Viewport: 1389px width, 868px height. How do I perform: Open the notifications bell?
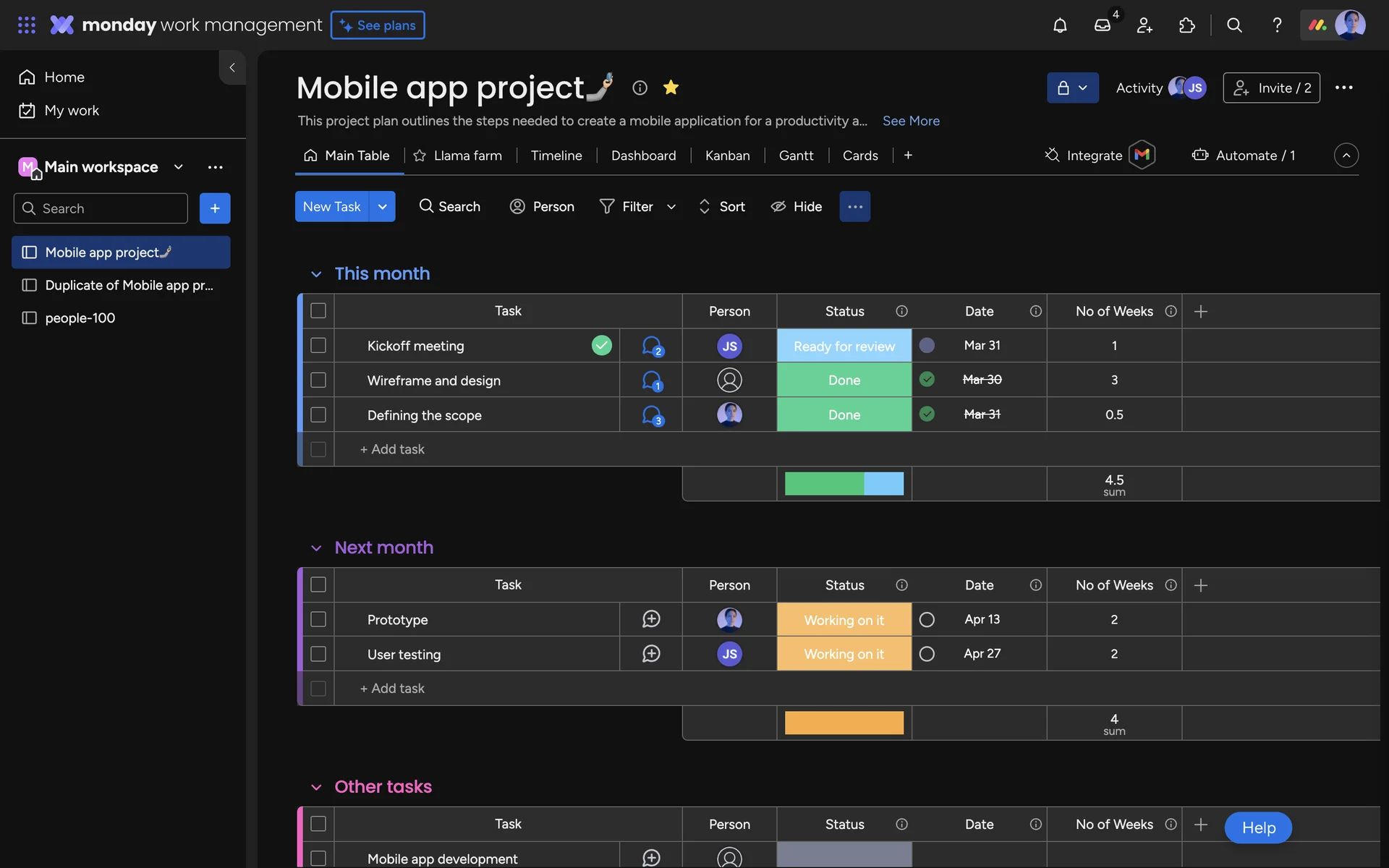pyautogui.click(x=1060, y=25)
